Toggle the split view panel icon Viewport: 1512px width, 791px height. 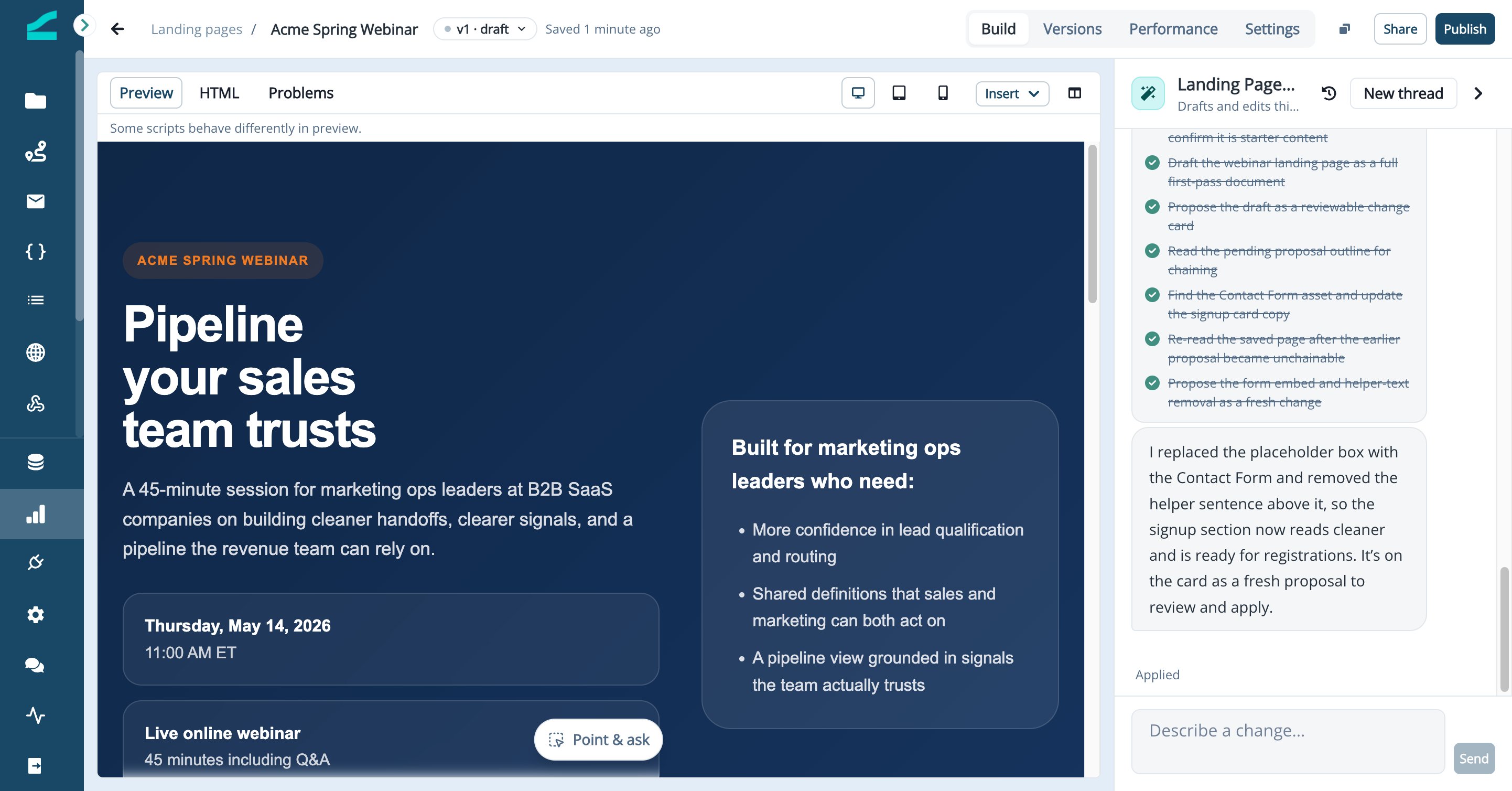(1075, 93)
